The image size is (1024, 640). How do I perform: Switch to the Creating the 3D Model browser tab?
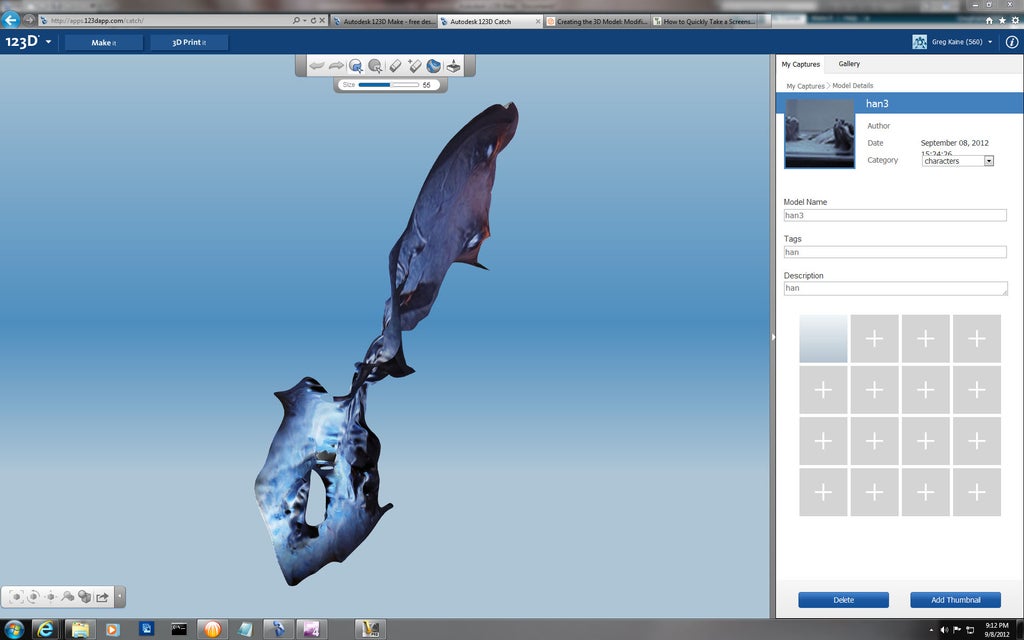click(x=597, y=21)
